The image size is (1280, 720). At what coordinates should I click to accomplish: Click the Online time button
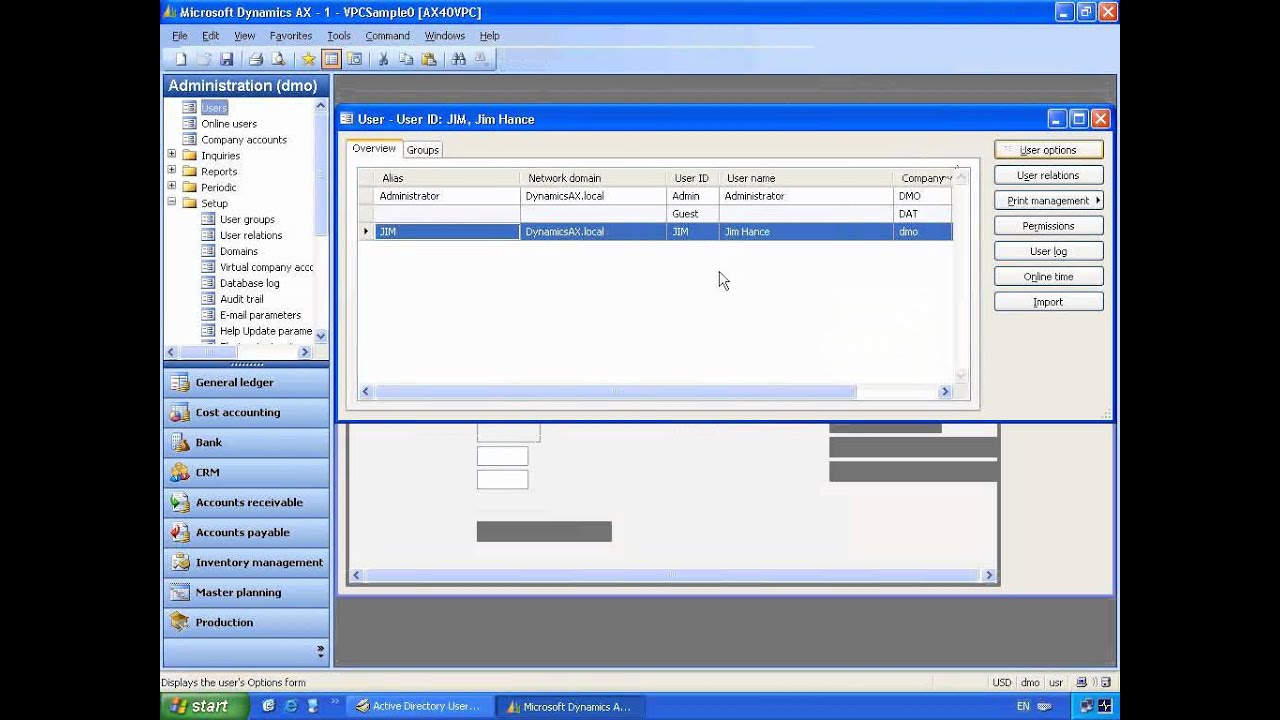[1048, 277]
